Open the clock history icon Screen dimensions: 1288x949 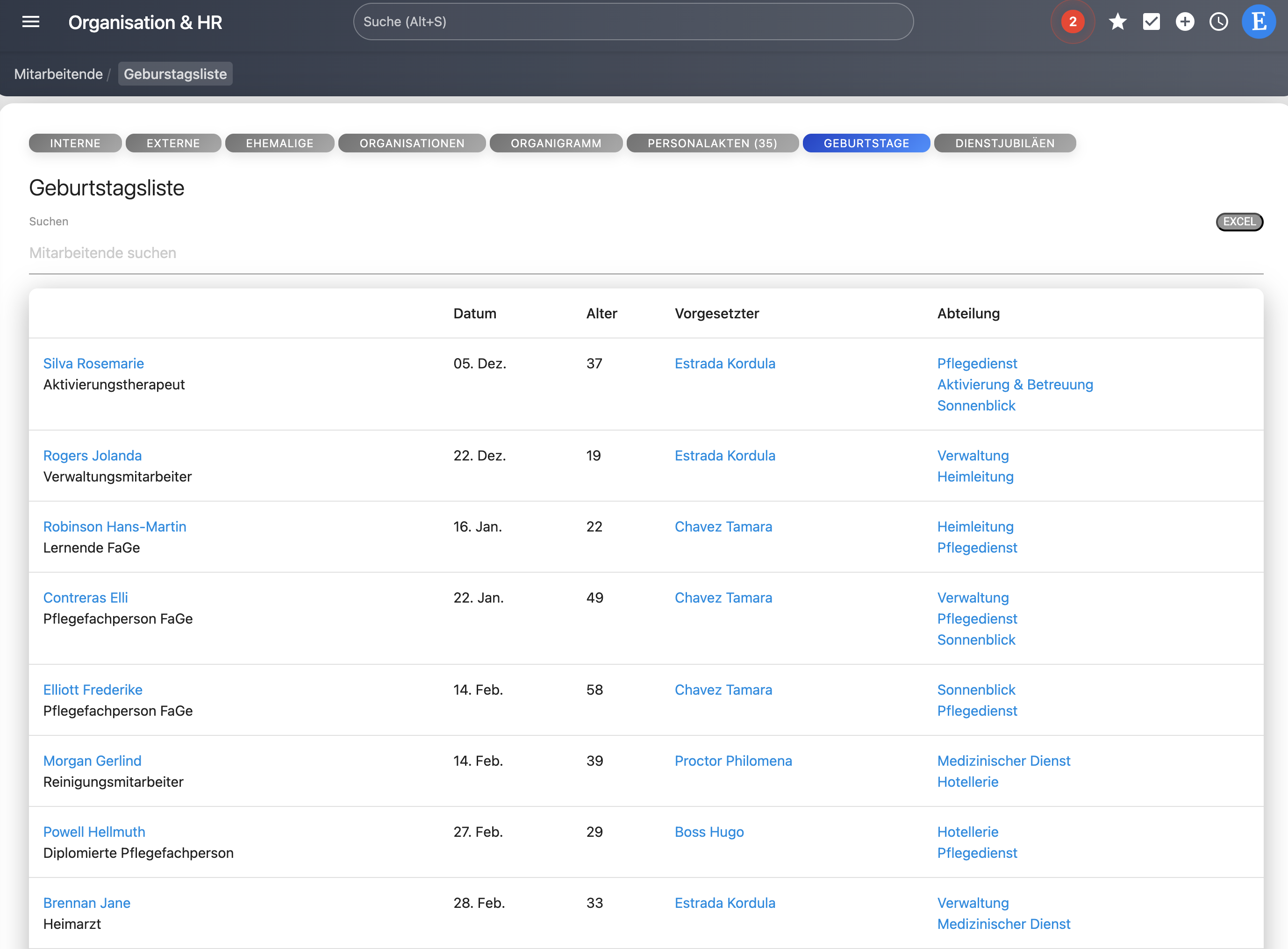[x=1218, y=22]
